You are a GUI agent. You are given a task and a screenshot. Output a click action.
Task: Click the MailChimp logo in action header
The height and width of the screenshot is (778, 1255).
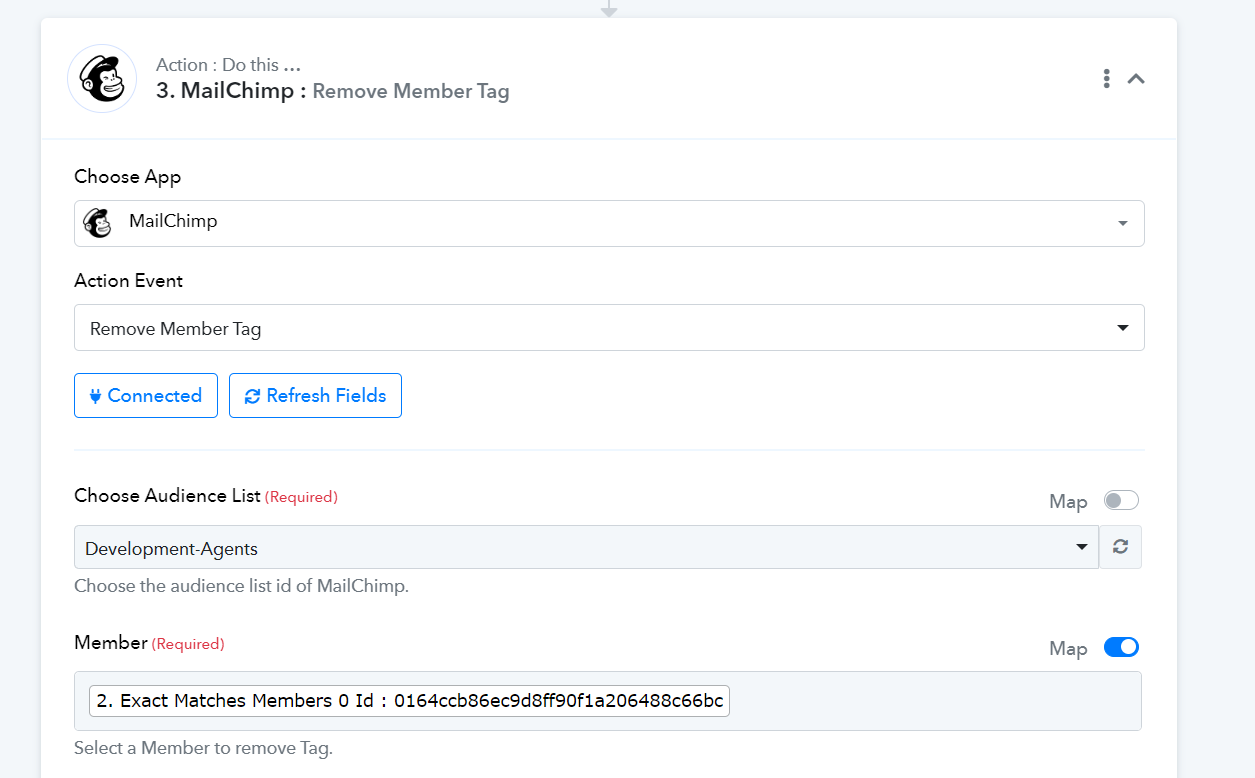102,78
